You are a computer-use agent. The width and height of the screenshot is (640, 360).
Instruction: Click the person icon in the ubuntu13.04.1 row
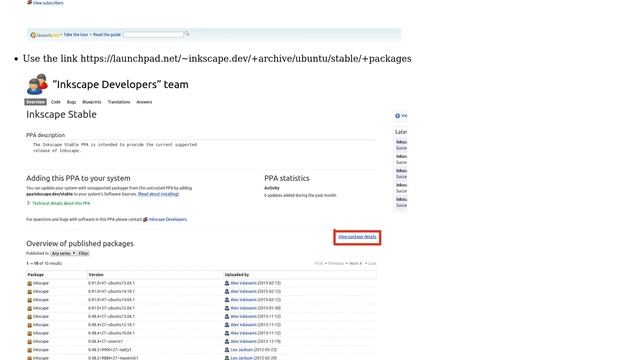227,317
